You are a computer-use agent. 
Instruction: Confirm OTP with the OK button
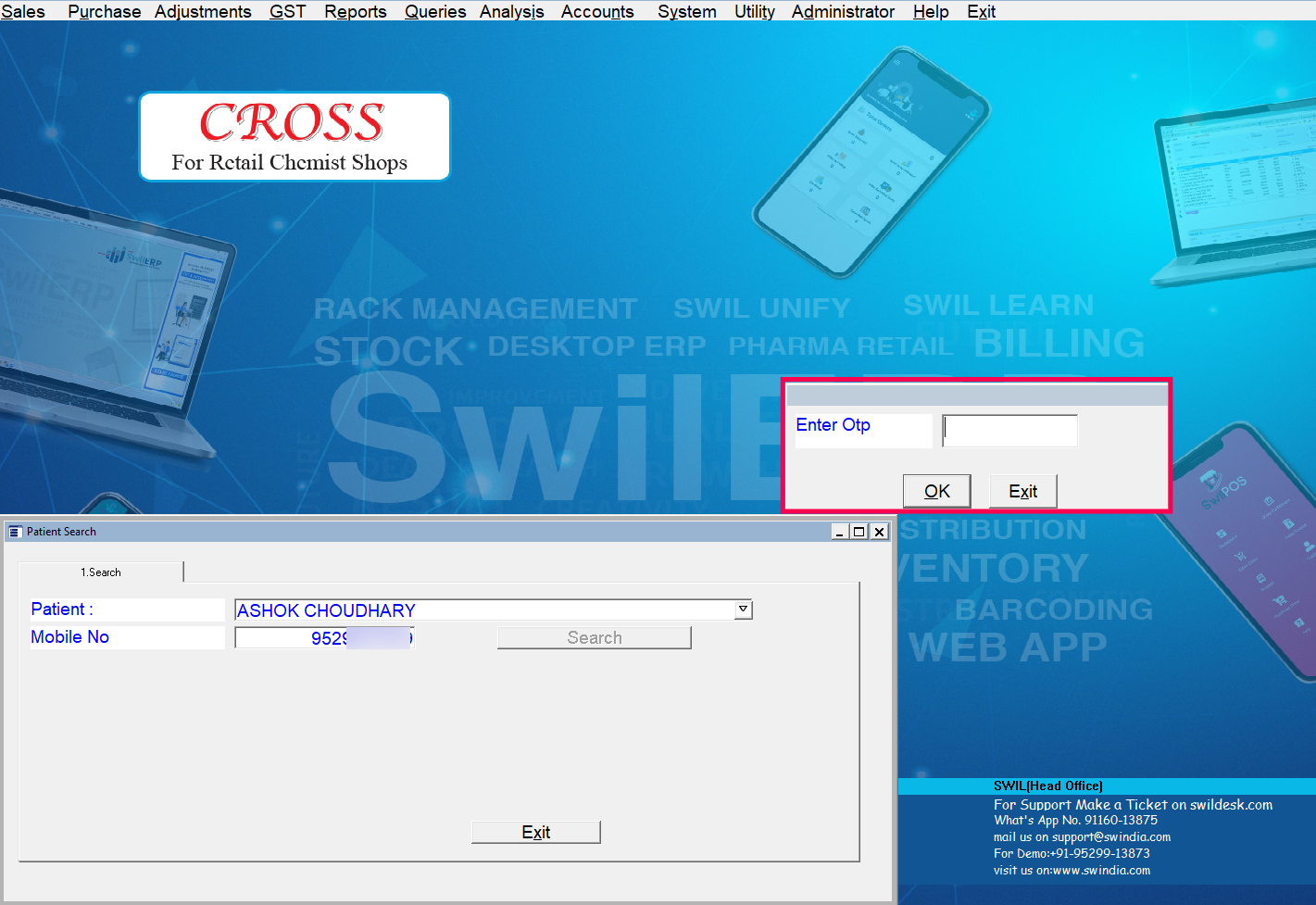coord(937,491)
